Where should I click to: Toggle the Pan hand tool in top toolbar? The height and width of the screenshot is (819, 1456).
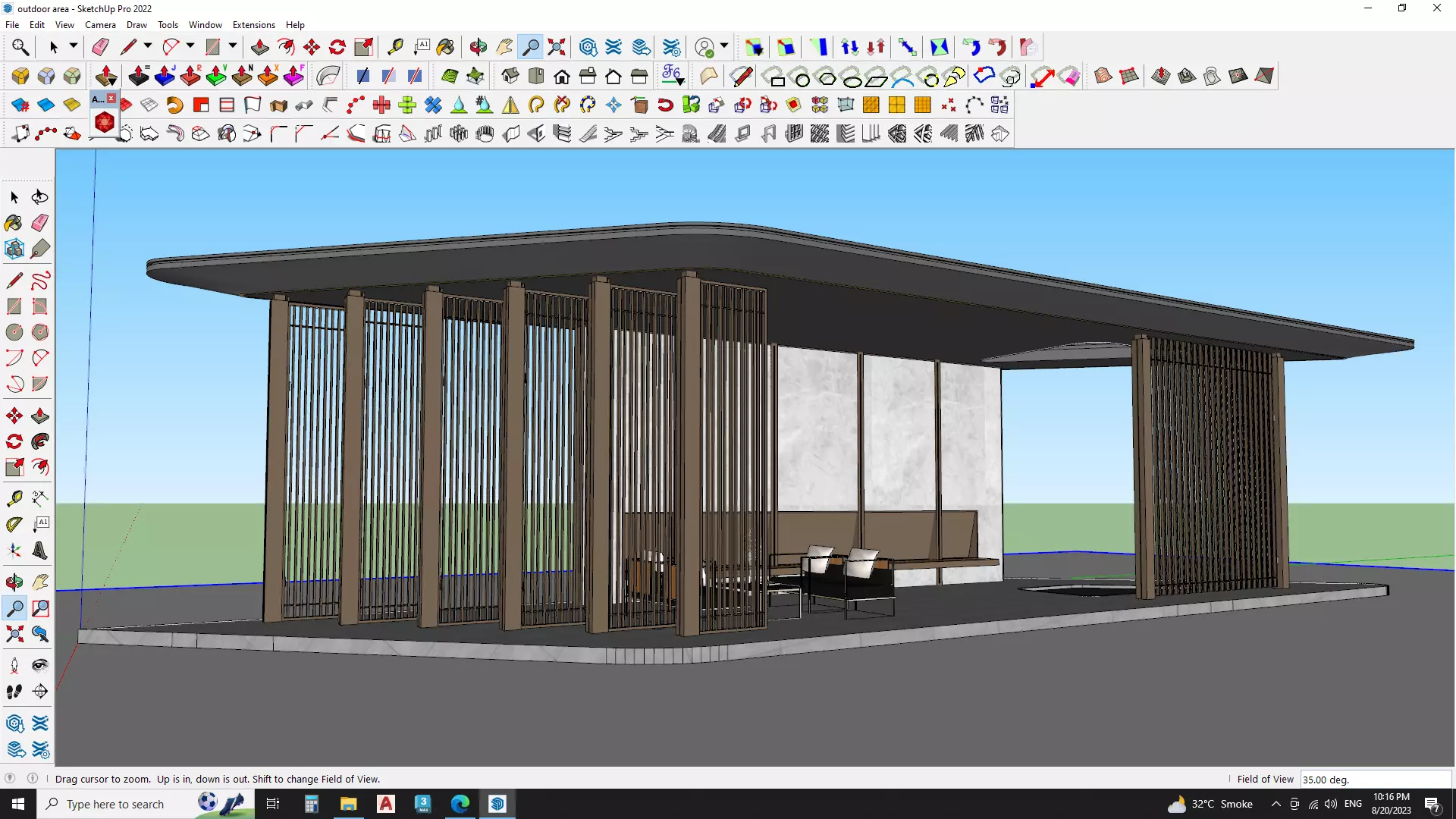pos(504,47)
